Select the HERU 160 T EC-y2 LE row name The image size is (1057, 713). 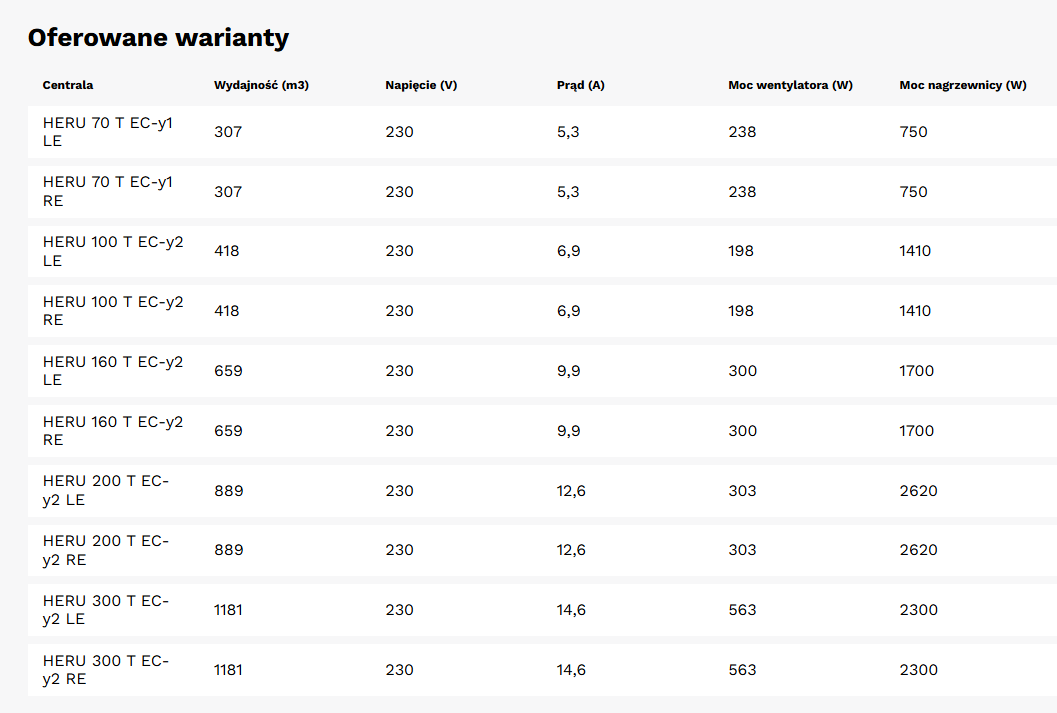(x=113, y=371)
